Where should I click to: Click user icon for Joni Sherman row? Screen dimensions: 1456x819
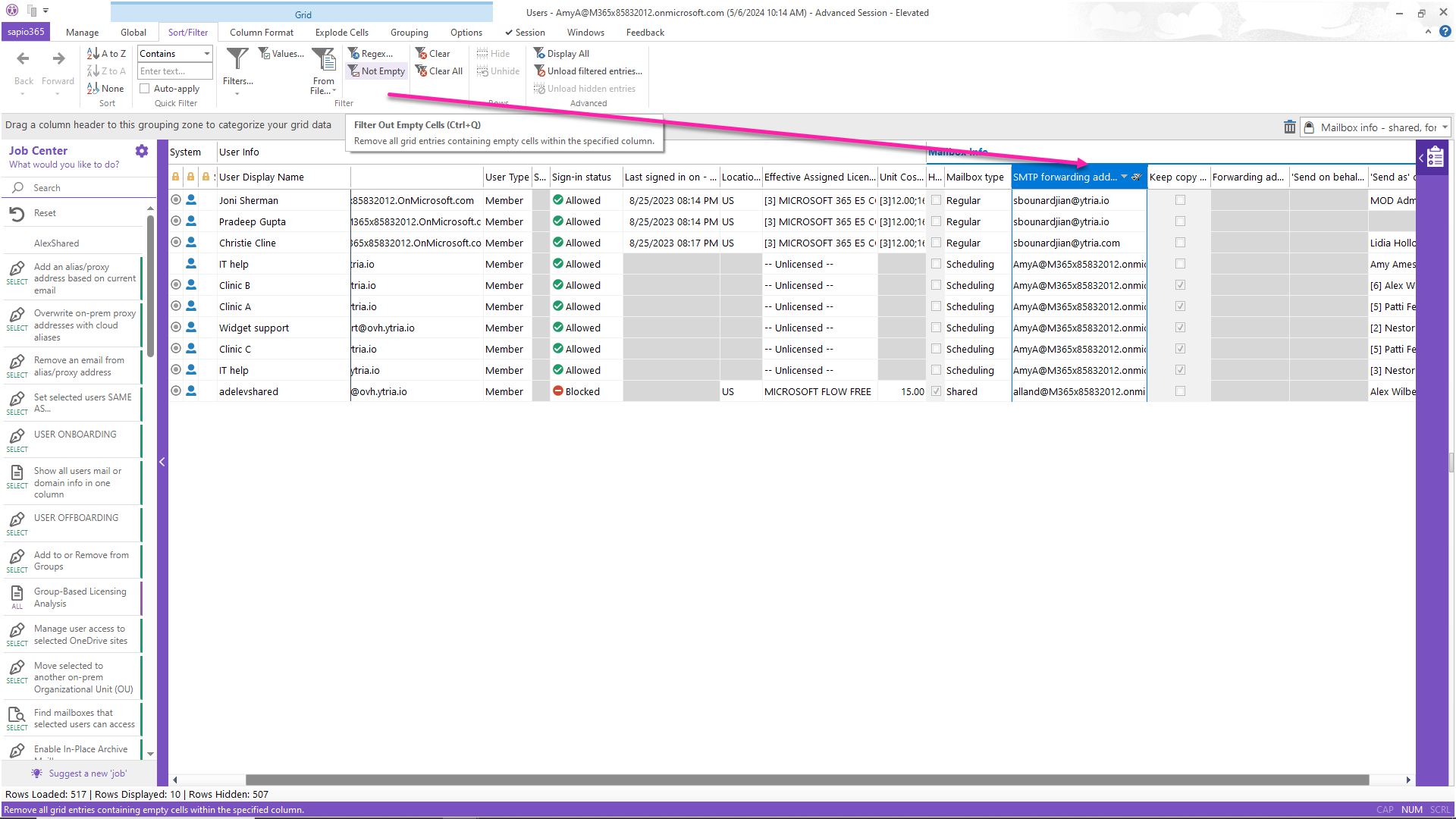[x=191, y=200]
